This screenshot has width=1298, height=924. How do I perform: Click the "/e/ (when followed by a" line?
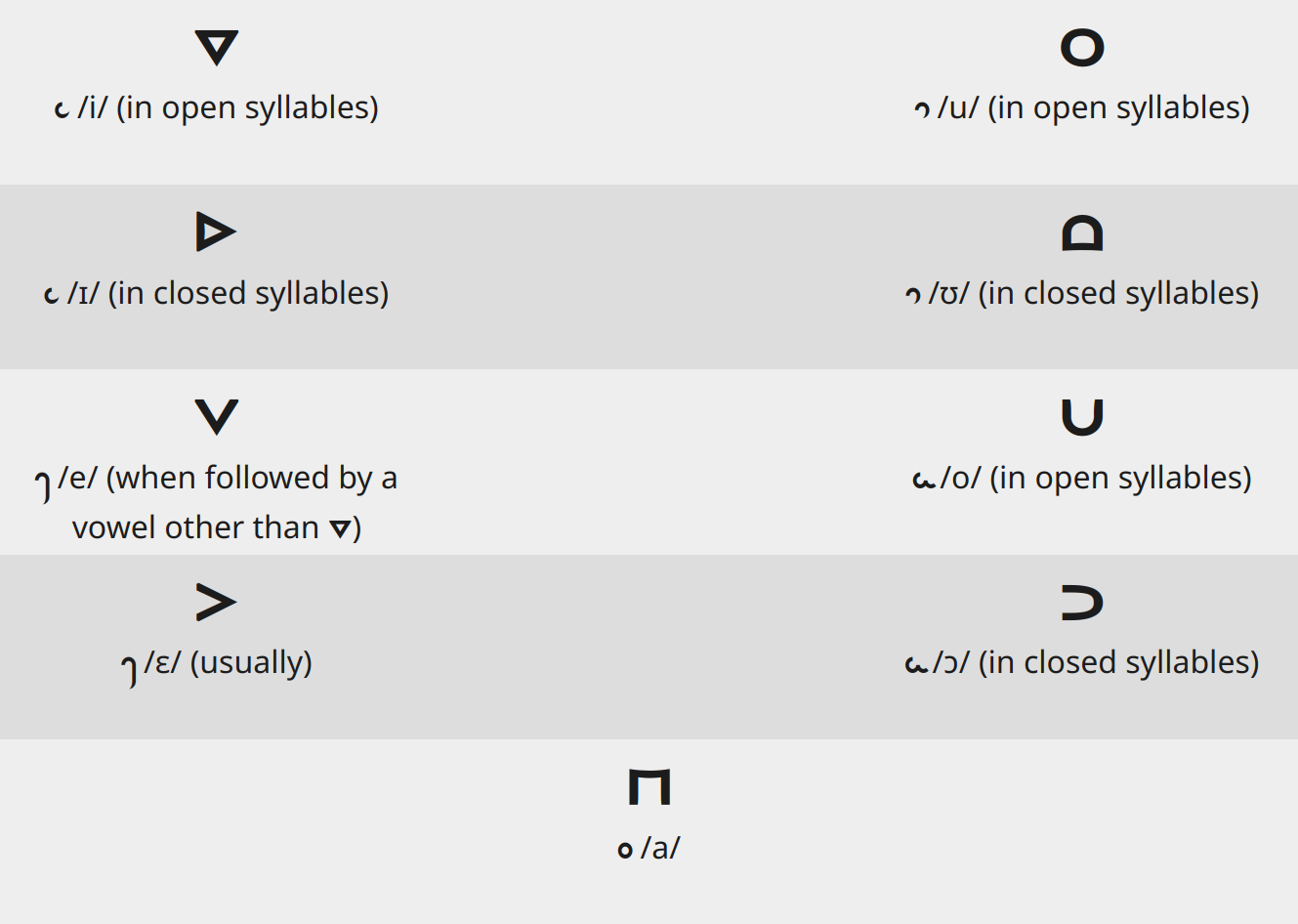click(x=228, y=478)
